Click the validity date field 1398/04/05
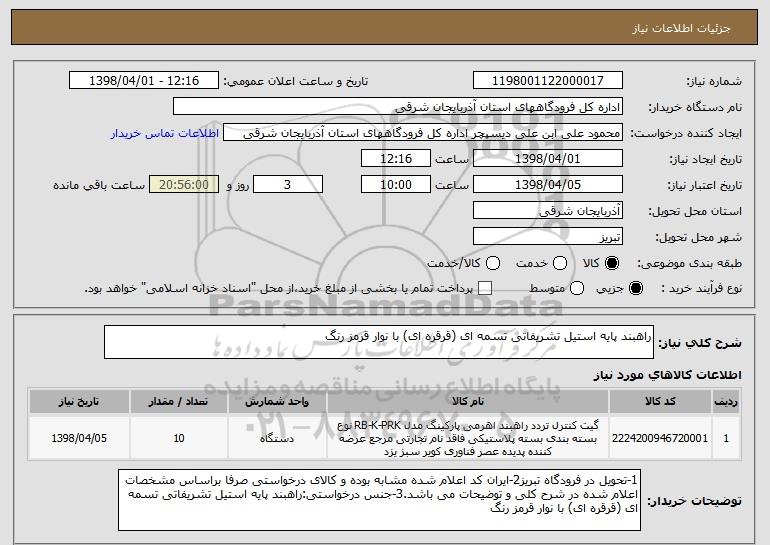Screen dimensions: 770x545 548,185
